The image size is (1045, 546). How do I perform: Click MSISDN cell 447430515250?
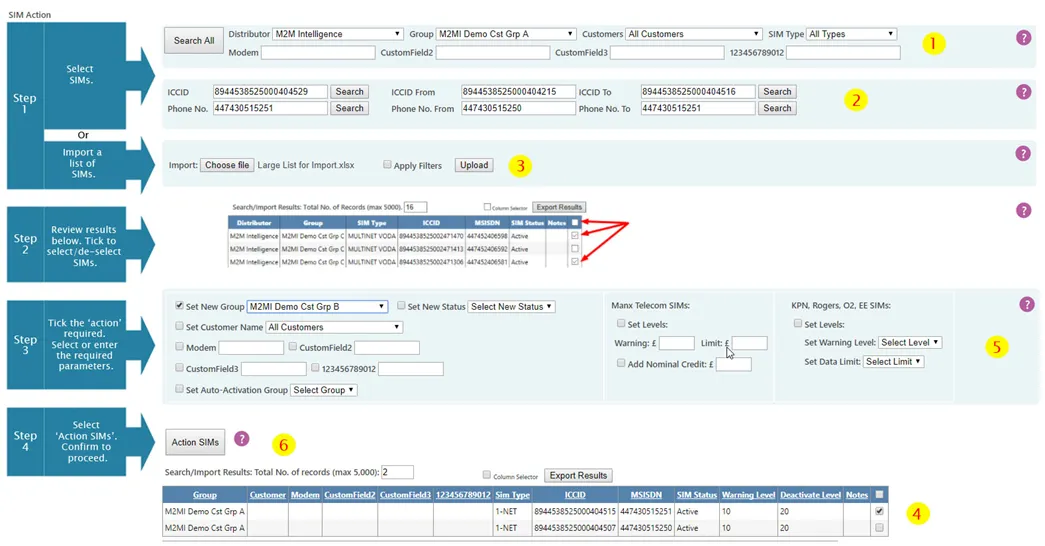coord(645,528)
